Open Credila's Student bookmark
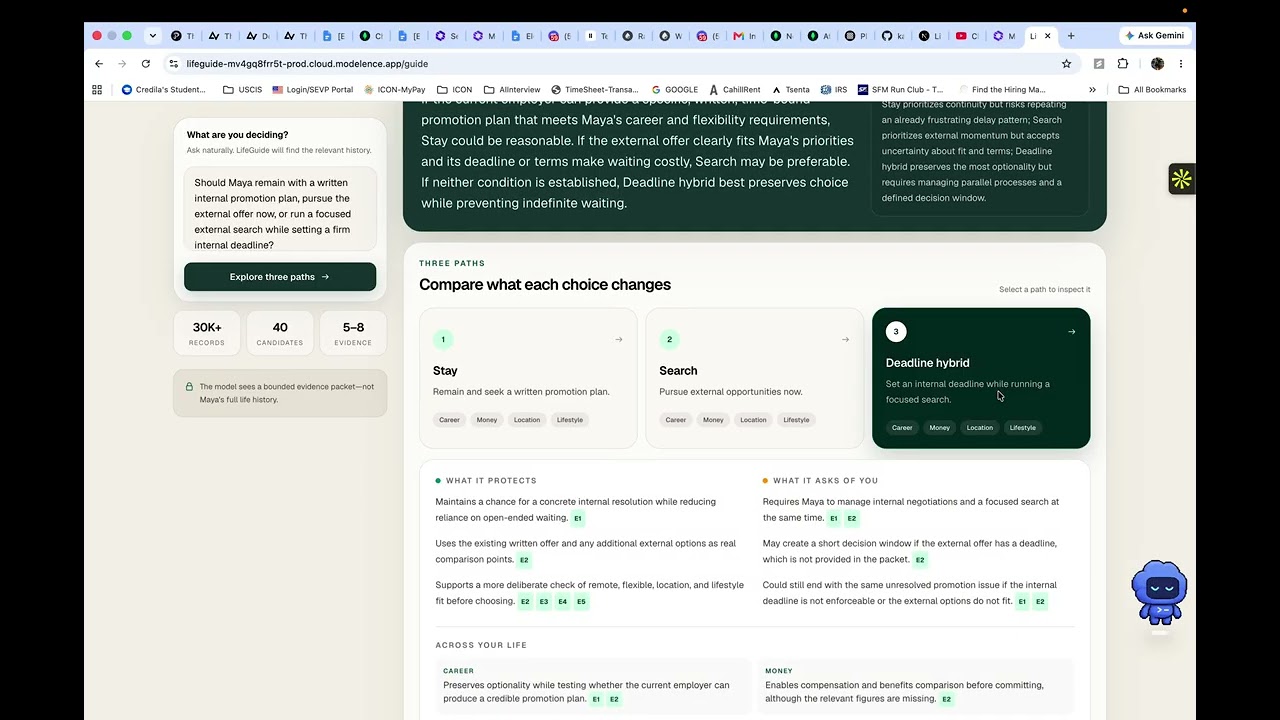The width and height of the screenshot is (1280, 720). click(164, 89)
